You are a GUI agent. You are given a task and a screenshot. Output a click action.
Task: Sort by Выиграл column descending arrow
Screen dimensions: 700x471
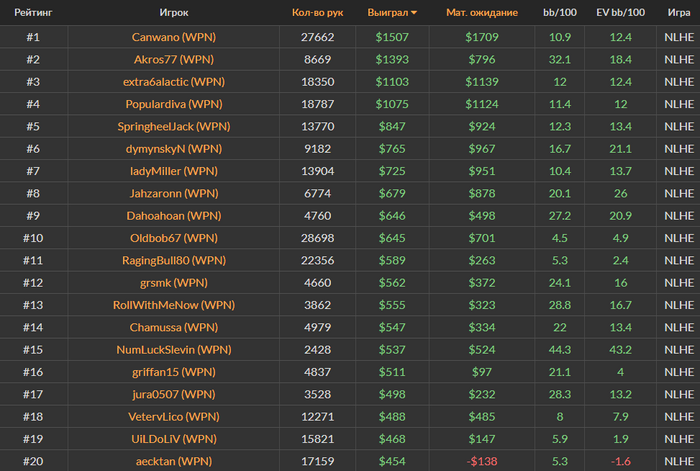[414, 13]
